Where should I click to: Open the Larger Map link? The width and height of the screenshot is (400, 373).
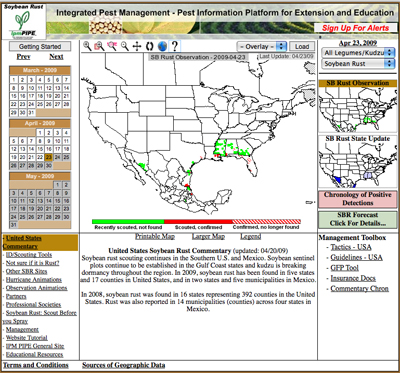208,237
